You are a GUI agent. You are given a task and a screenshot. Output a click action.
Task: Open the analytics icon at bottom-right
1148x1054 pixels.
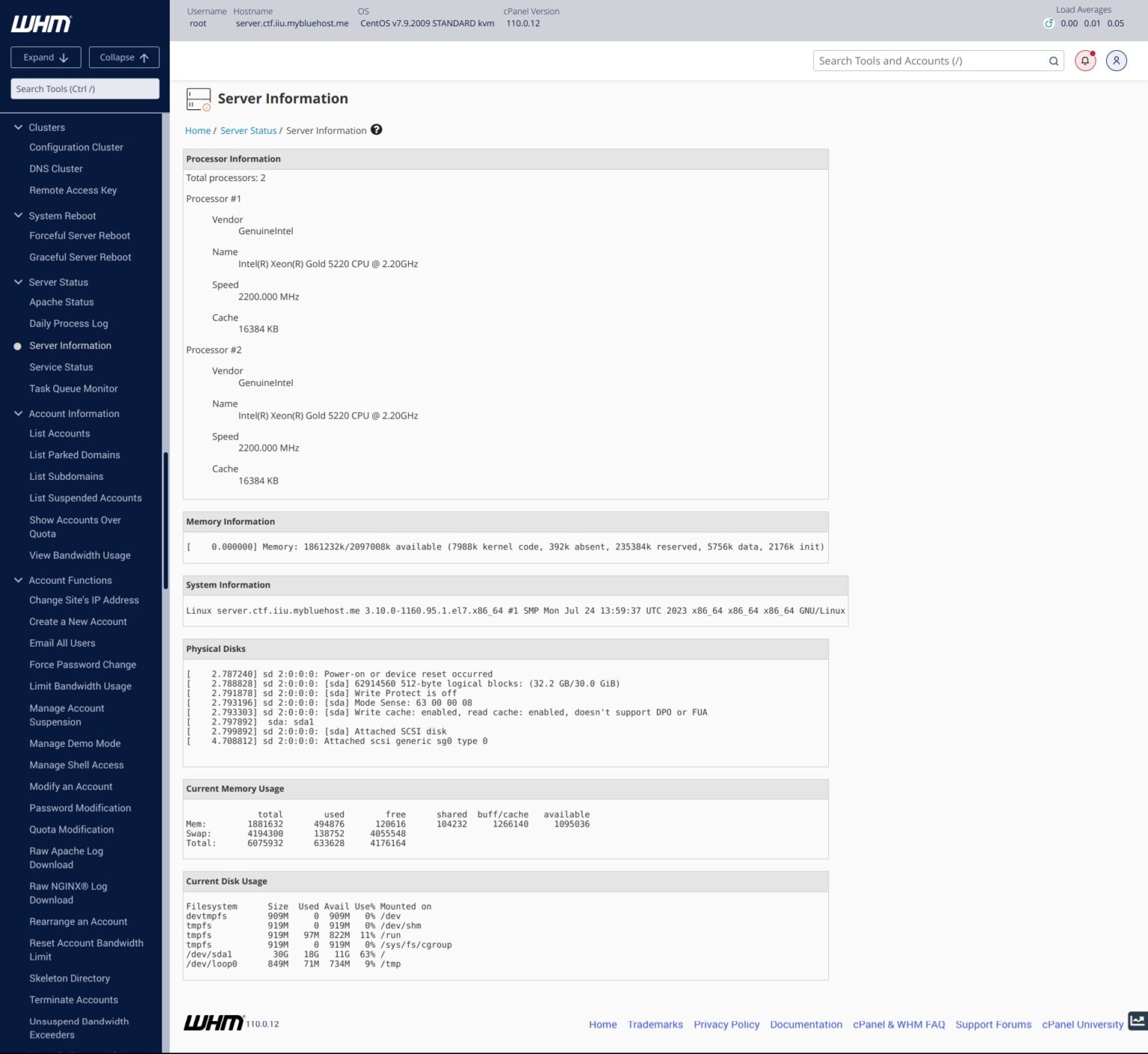tap(1138, 1023)
